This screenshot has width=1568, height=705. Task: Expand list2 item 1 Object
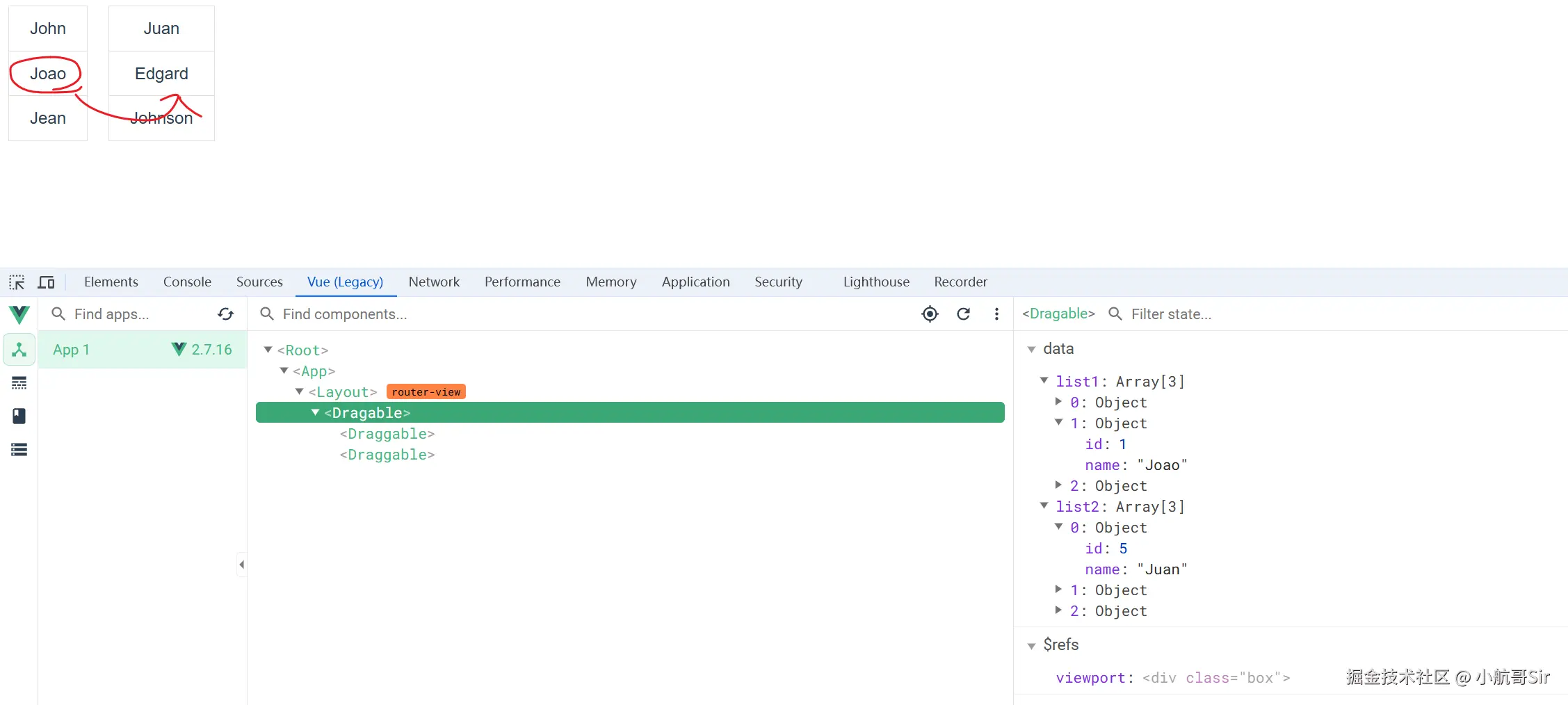[x=1058, y=589]
